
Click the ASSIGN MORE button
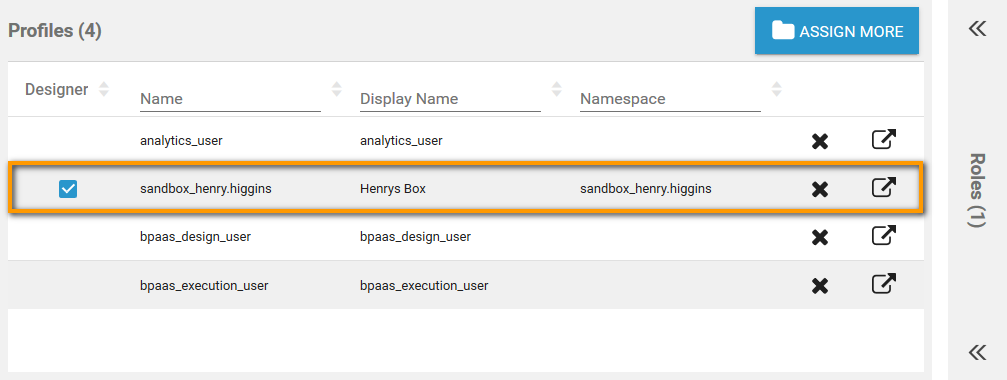click(x=837, y=31)
